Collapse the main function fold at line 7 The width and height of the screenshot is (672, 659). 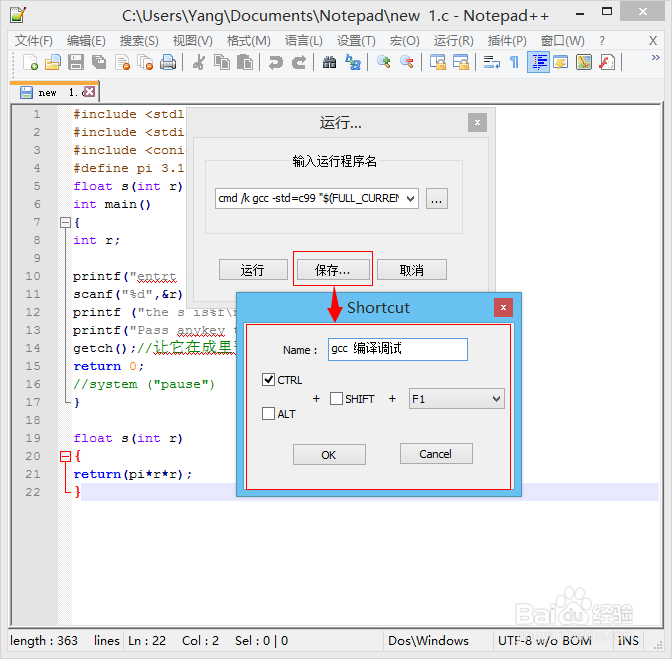[x=66, y=222]
